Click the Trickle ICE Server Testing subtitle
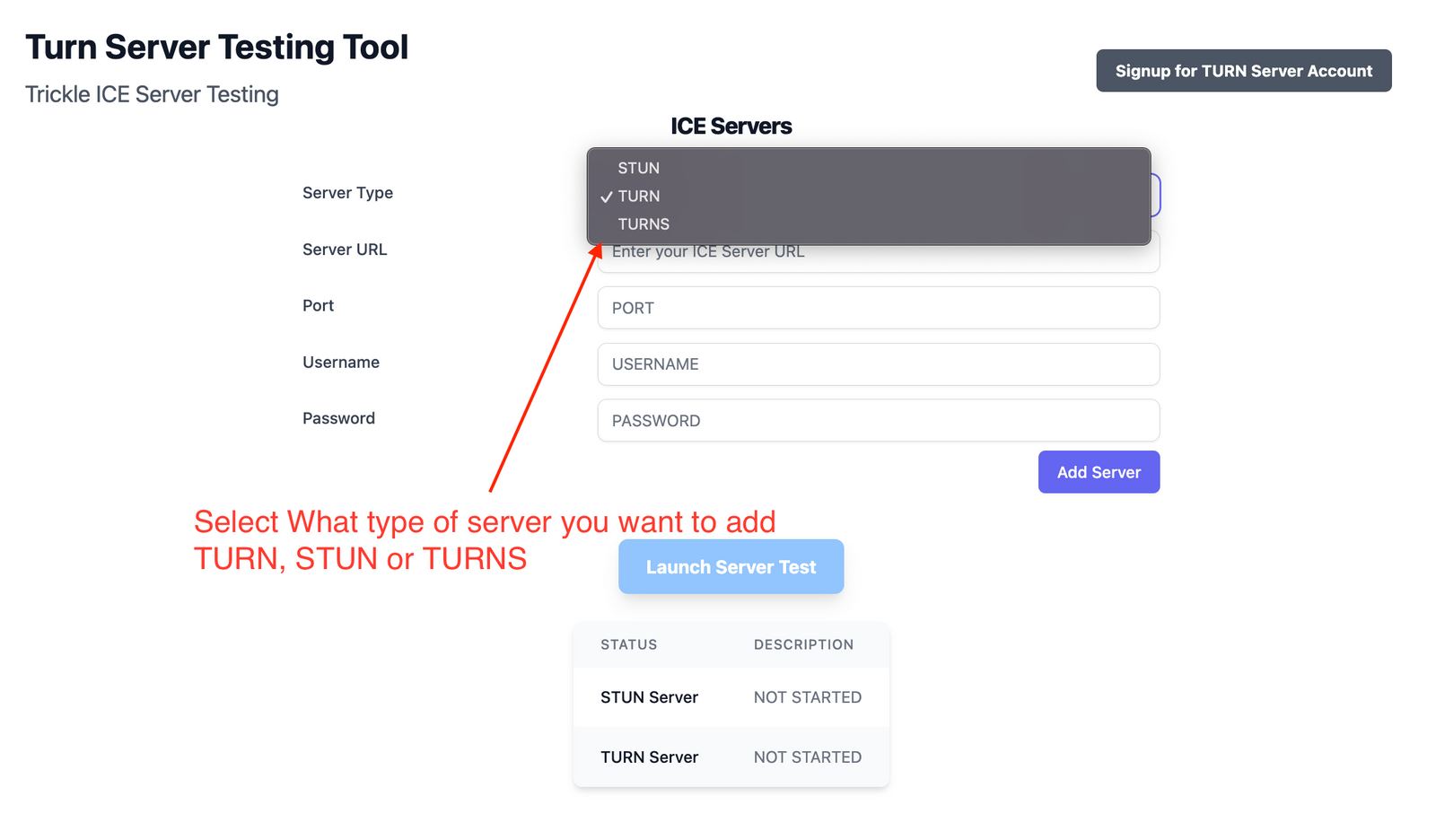This screenshot has width=1436, height=840. coord(152,93)
